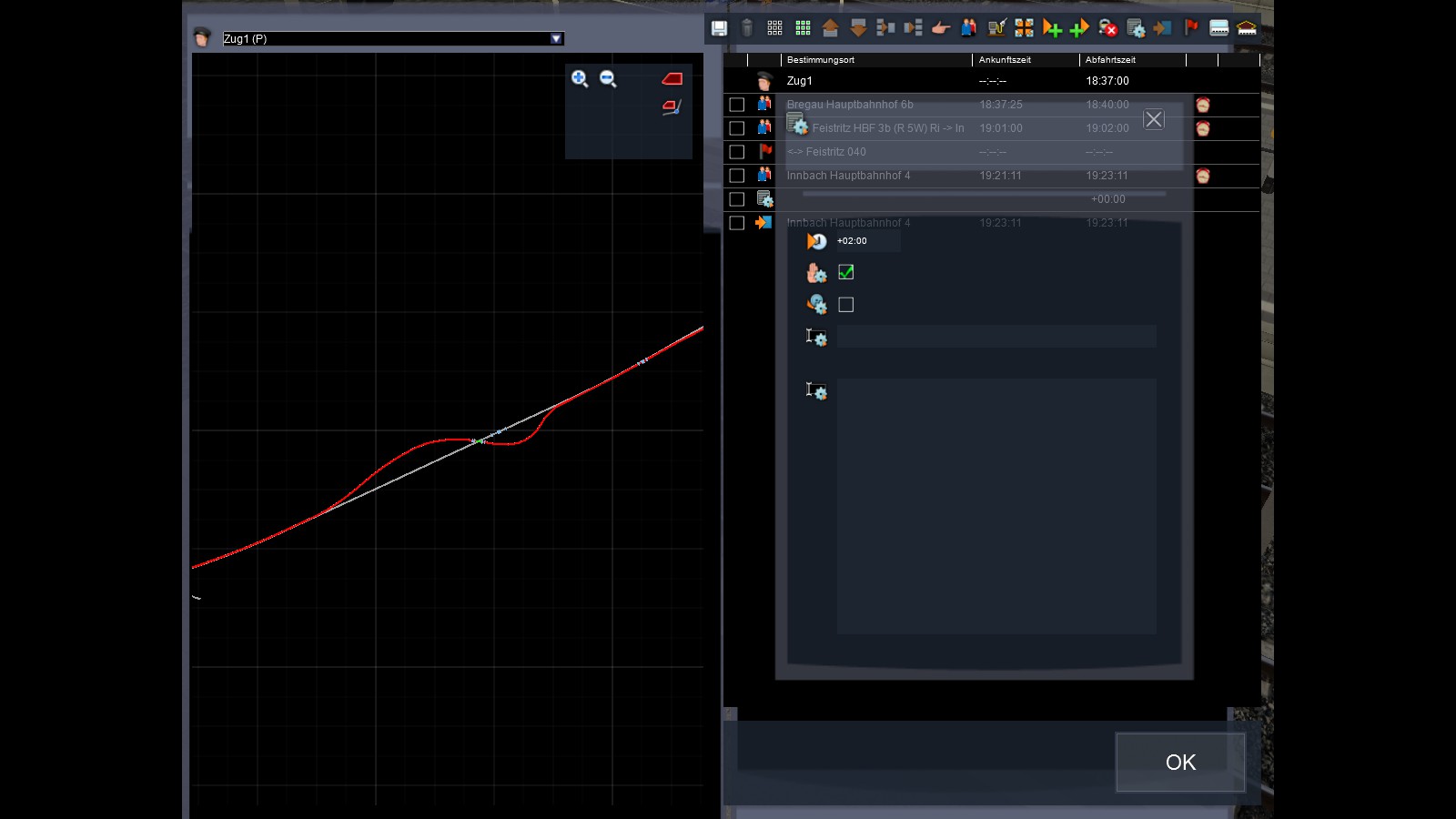Click the single-line text field in popup
The width and height of the screenshot is (1456, 819).
click(996, 337)
